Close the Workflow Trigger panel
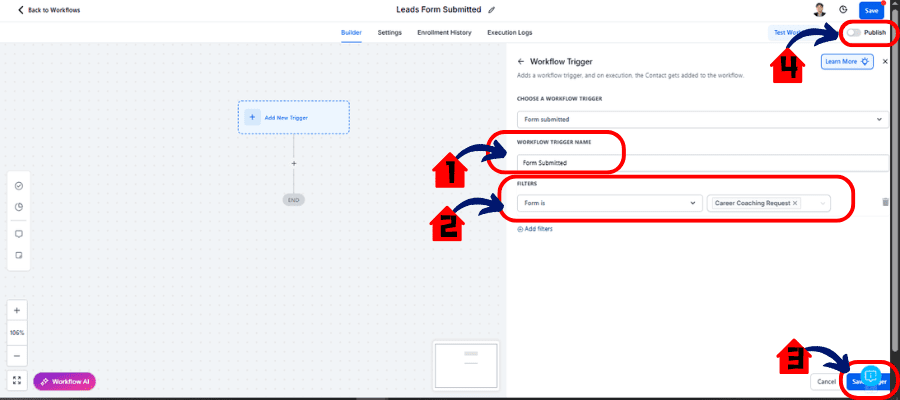The image size is (900, 400). (x=885, y=61)
